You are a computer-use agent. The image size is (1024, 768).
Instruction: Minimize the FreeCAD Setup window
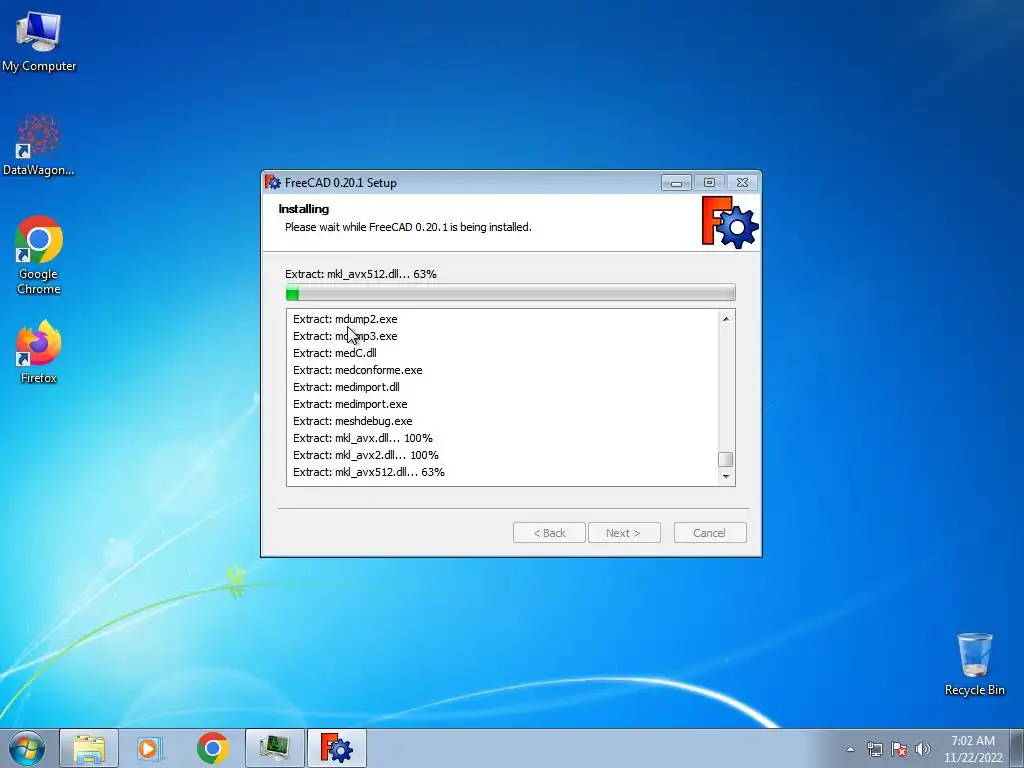(x=676, y=183)
